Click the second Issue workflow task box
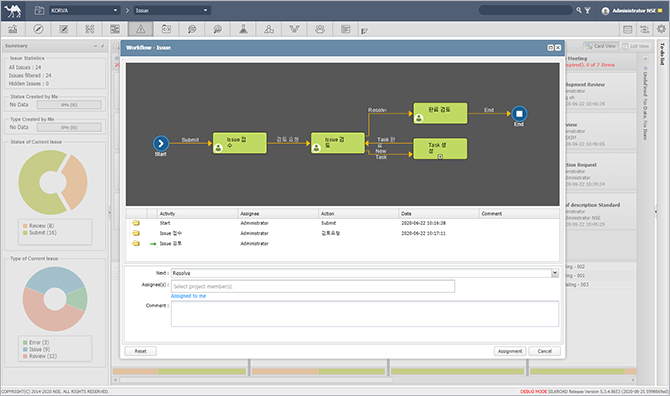Image resolution: width=670 pixels, height=396 pixels. click(x=338, y=143)
